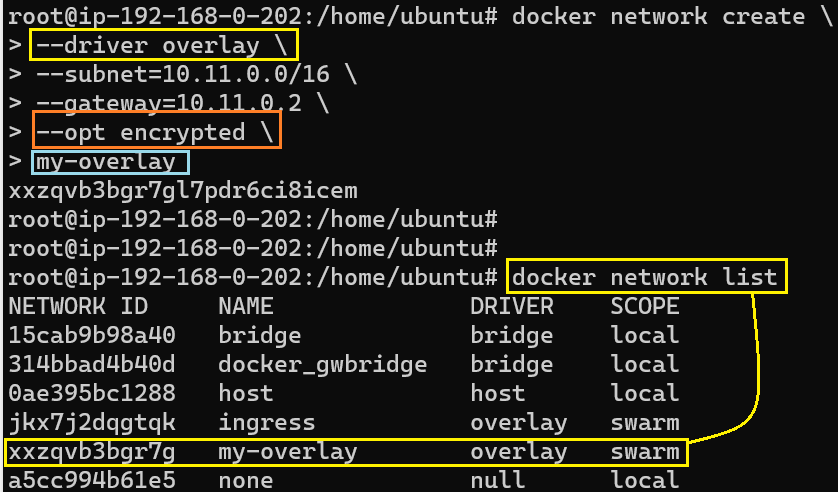Click the 'my-overlay' network name in blue box

point(110,162)
